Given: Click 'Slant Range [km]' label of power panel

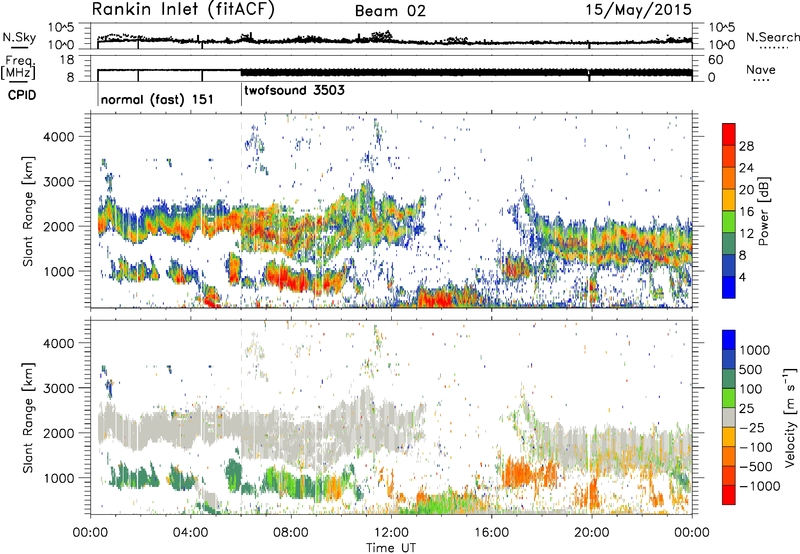Looking at the screenshot, I should coord(28,211).
